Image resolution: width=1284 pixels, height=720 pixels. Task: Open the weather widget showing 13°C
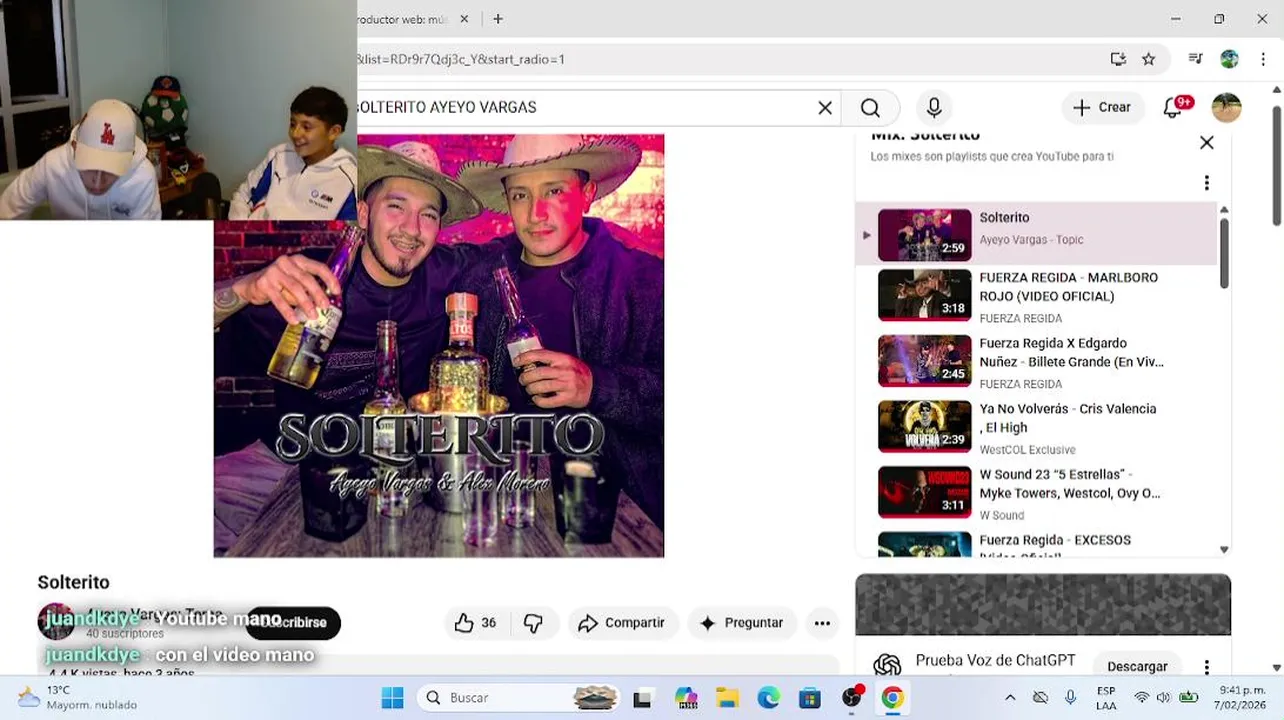[x=77, y=698]
